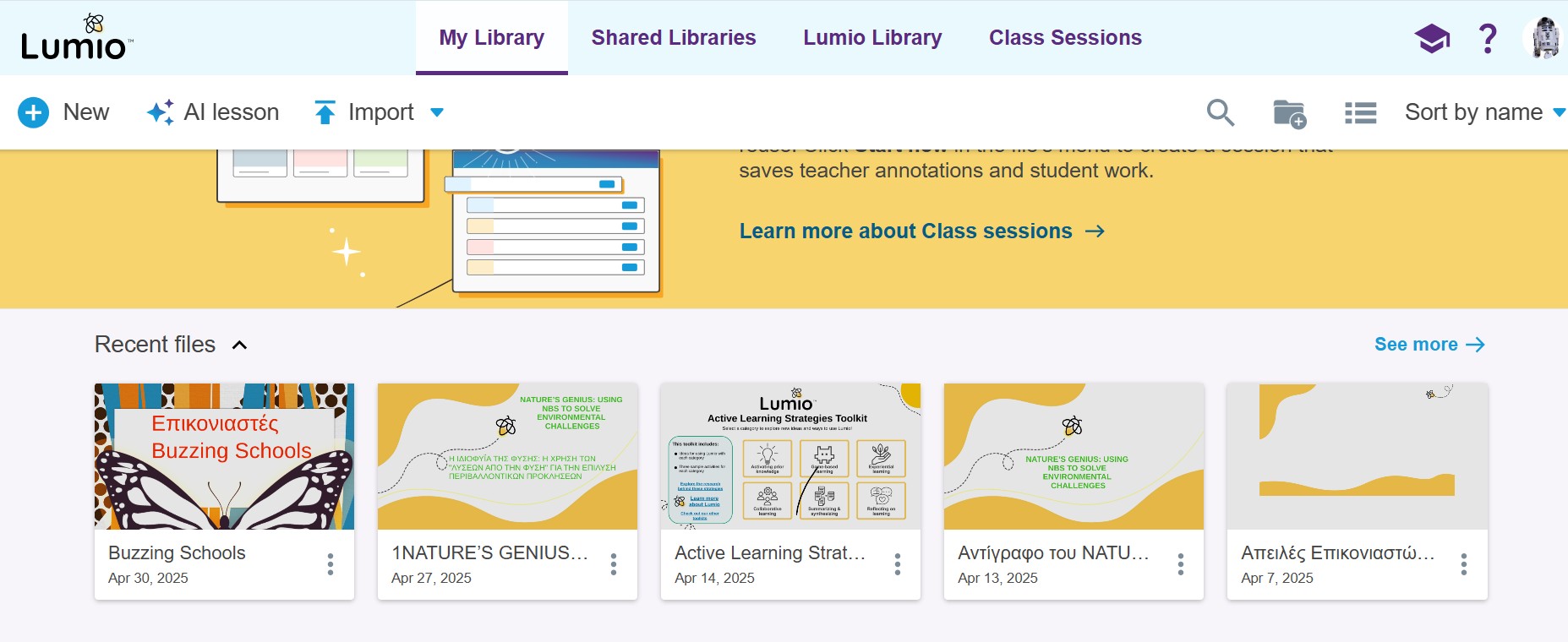Create an AI lesson

[213, 112]
